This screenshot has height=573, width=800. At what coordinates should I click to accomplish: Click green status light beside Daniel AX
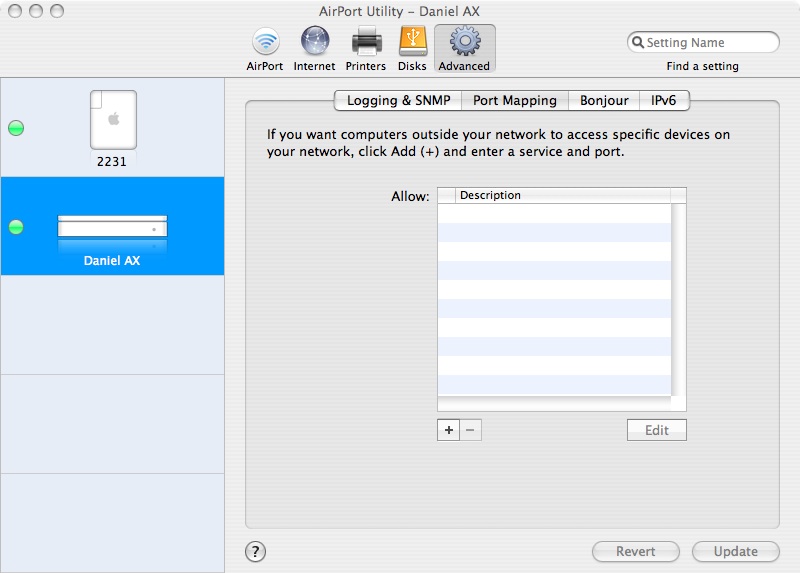click(x=16, y=227)
